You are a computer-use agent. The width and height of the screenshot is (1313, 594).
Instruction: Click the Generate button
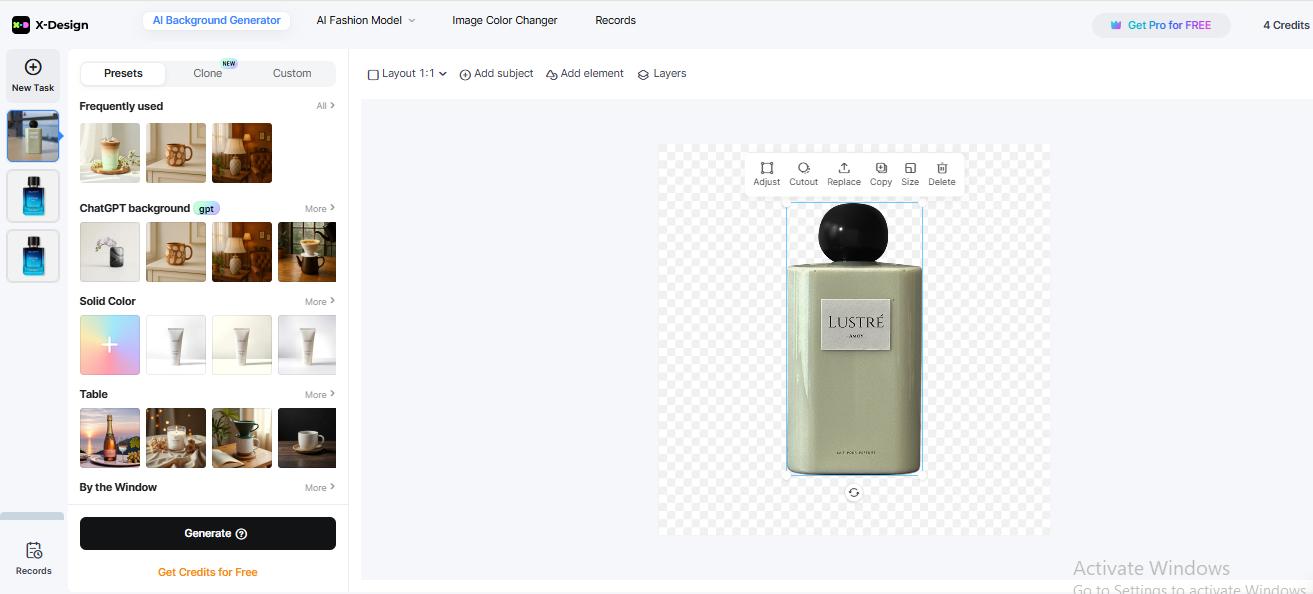click(x=208, y=533)
